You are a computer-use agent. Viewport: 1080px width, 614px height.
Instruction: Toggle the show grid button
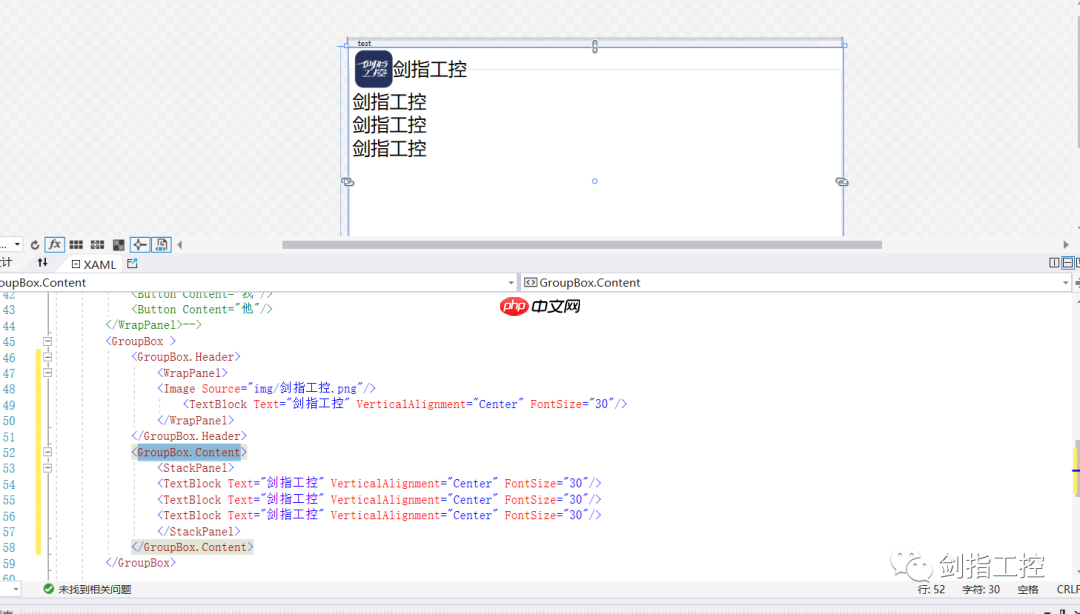pyautogui.click(x=76, y=245)
